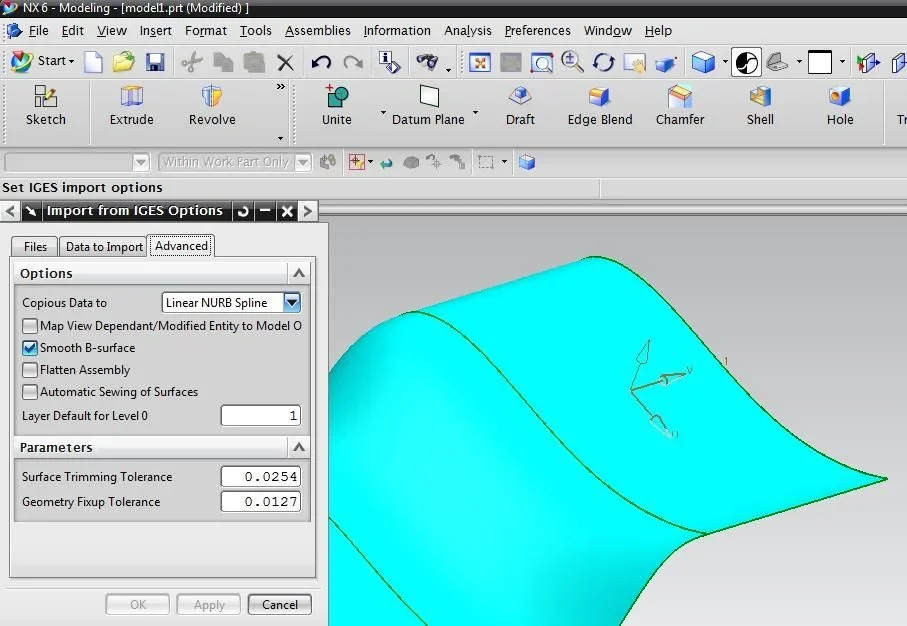Select the Extrude feature tool
Screen dimensions: 907x626
[131, 98]
